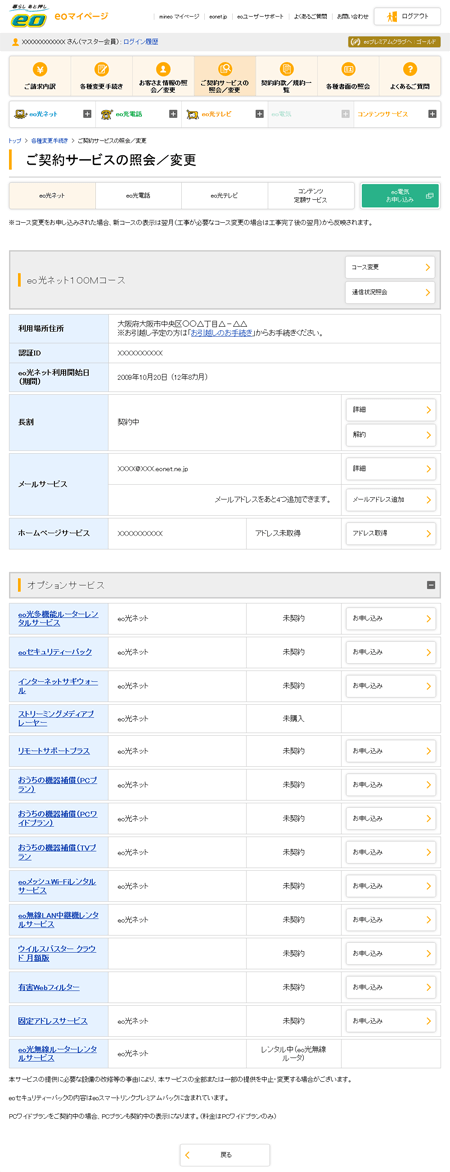Open the インターネットサギウォール link
The image size is (450, 1172).
coord(58,685)
